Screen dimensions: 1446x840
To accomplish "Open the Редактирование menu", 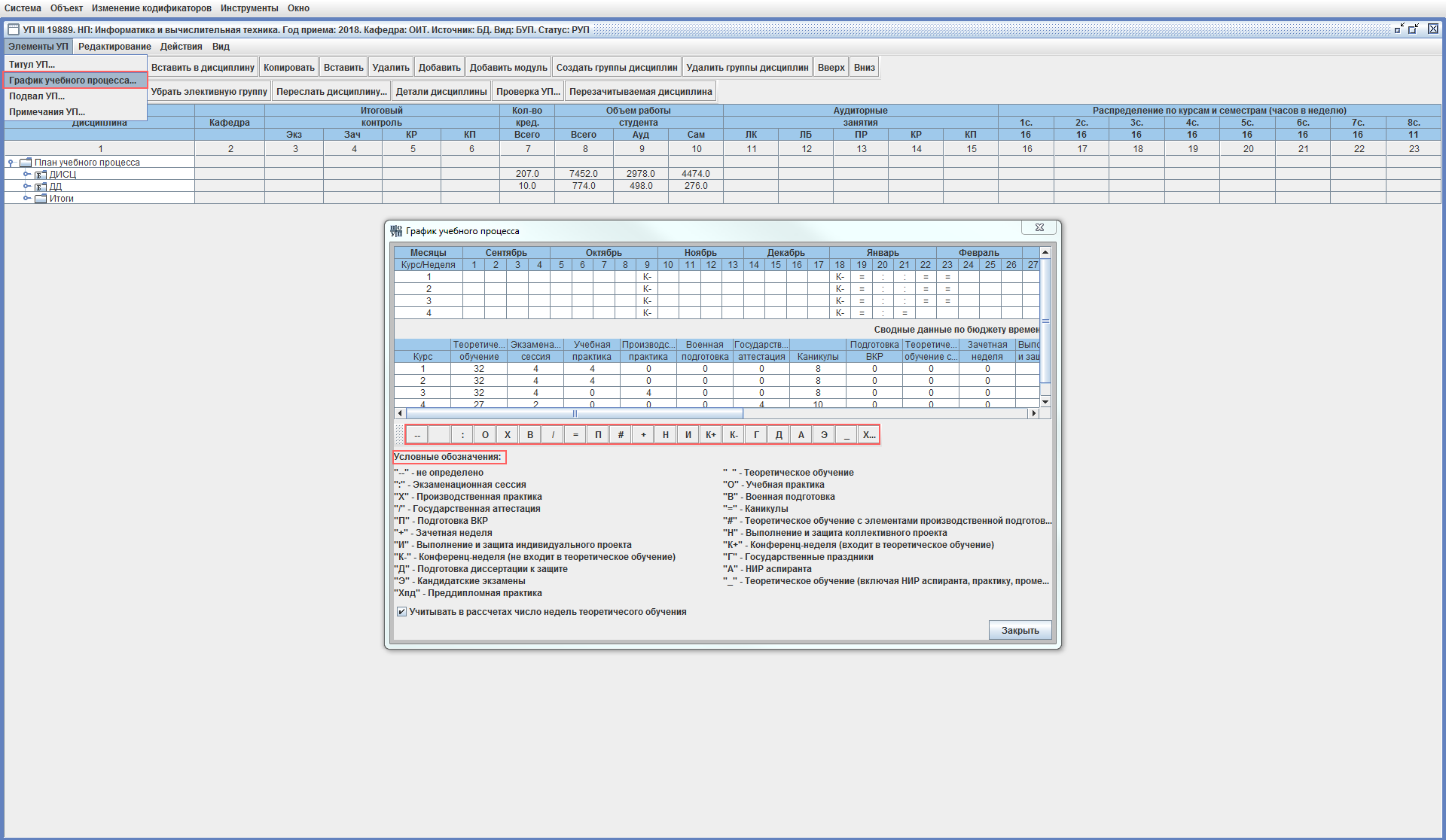I will click(114, 47).
